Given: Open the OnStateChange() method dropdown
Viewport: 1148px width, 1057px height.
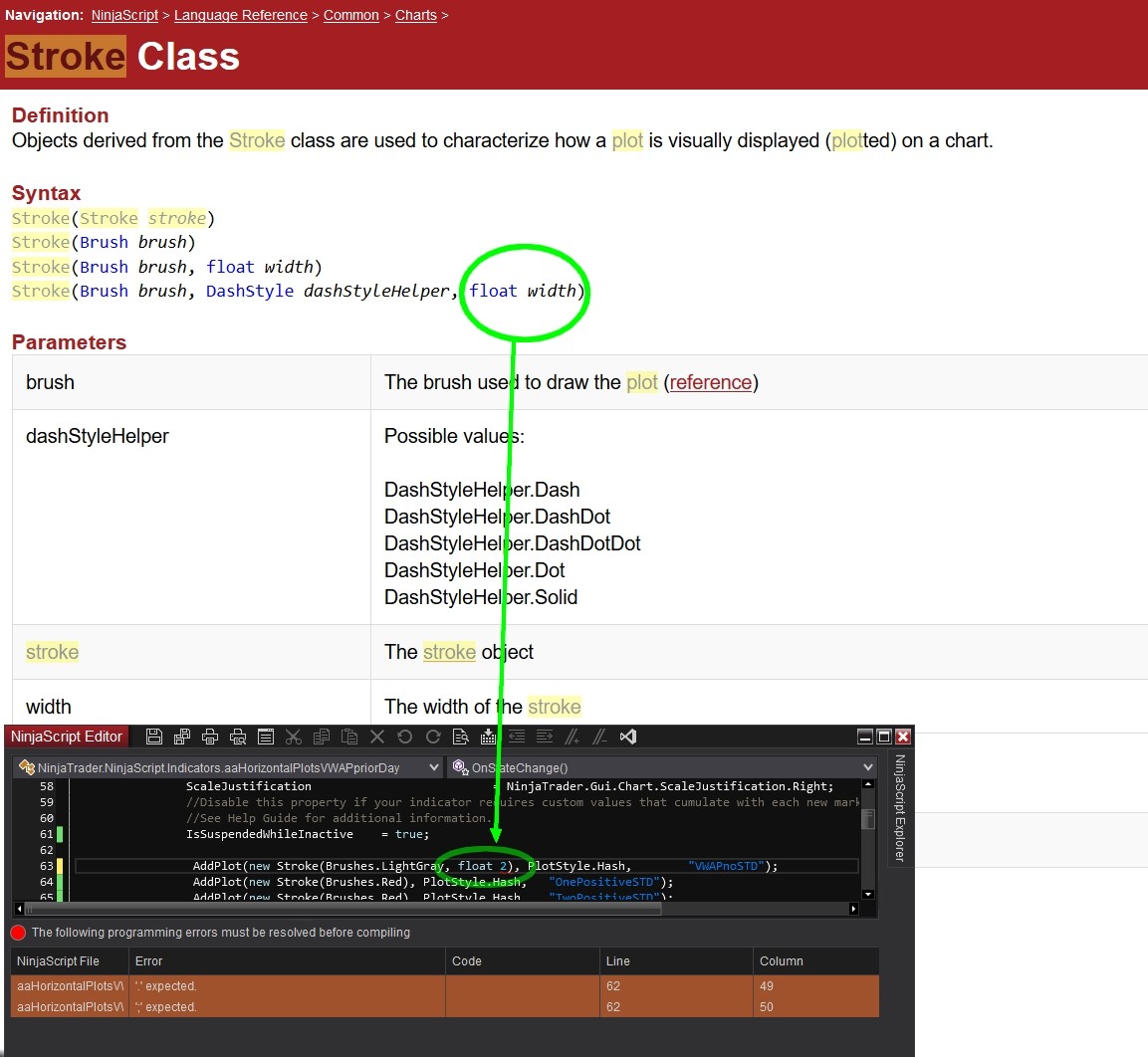Looking at the screenshot, I should 662,767.
